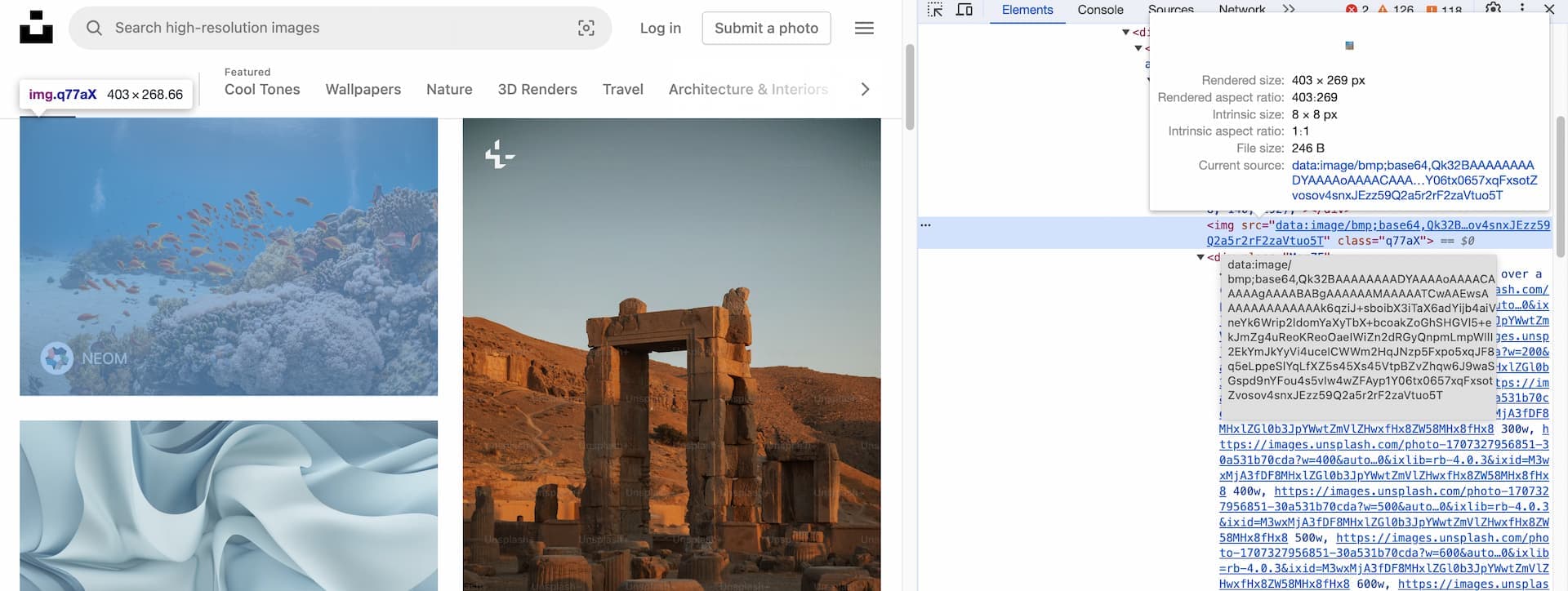The width and height of the screenshot is (1568, 591).
Task: Open visual search camera icon
Action: (586, 29)
